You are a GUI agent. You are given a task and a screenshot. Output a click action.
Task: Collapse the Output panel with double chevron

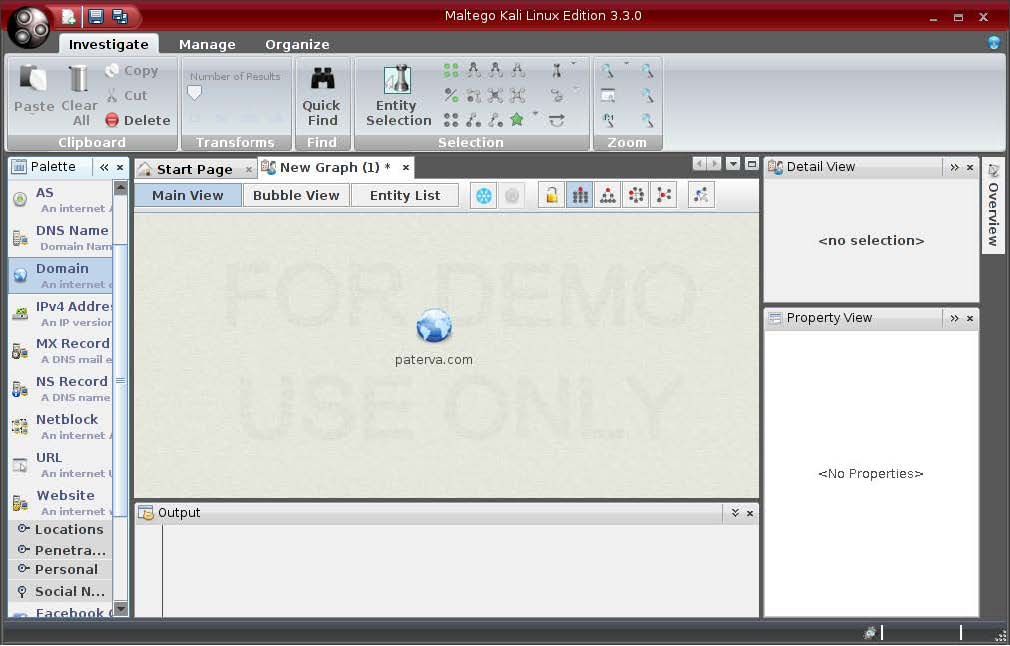pos(735,512)
